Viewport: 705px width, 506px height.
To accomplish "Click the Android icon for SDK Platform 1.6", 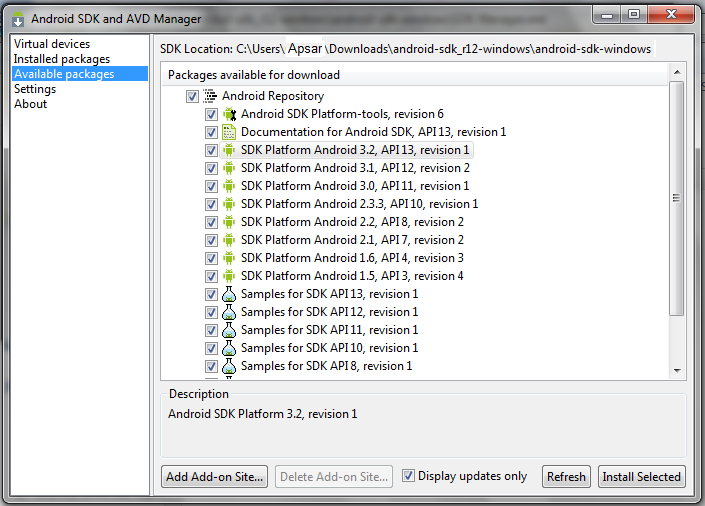I will (229, 258).
